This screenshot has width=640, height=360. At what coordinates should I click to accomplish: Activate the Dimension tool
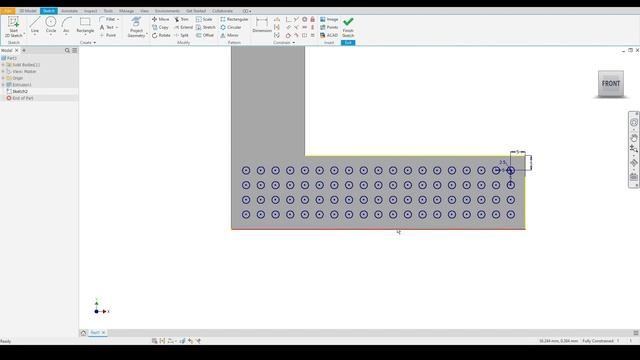click(x=262, y=24)
